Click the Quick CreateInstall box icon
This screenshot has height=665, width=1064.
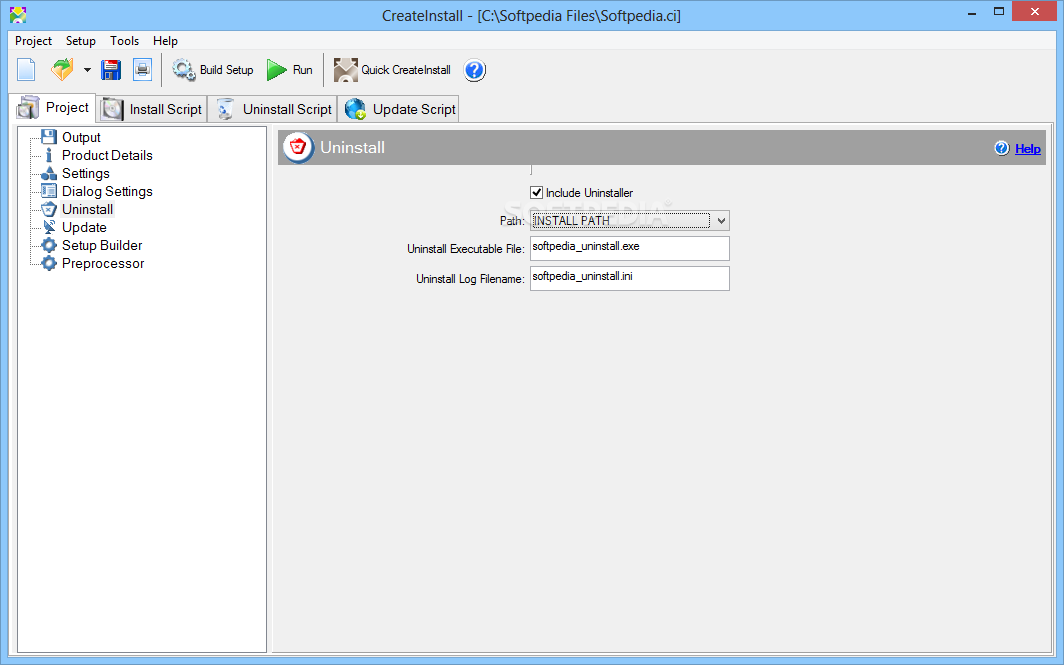point(345,70)
